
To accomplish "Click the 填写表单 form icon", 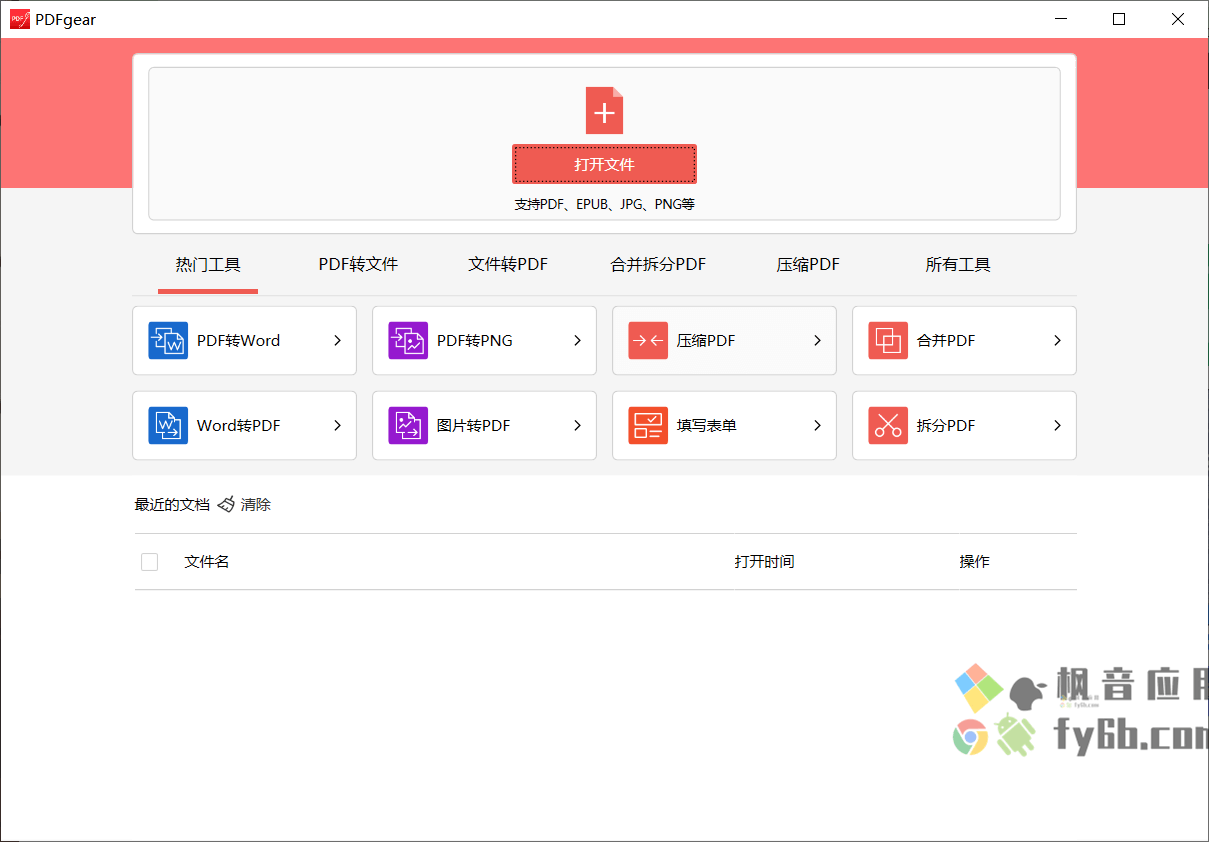I will tap(648, 426).
